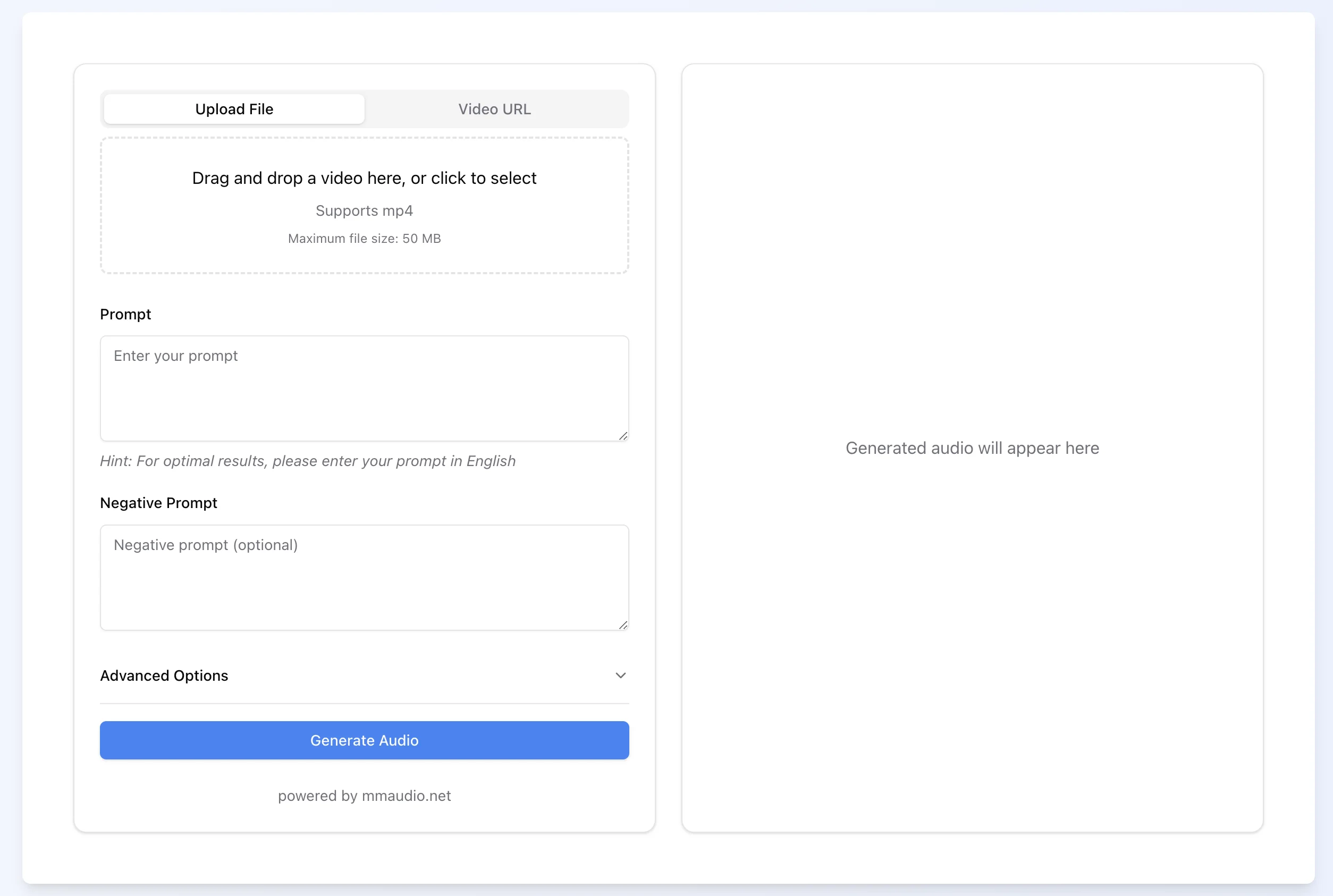Click the Prompt field label
This screenshot has width=1333, height=896.
(x=125, y=314)
